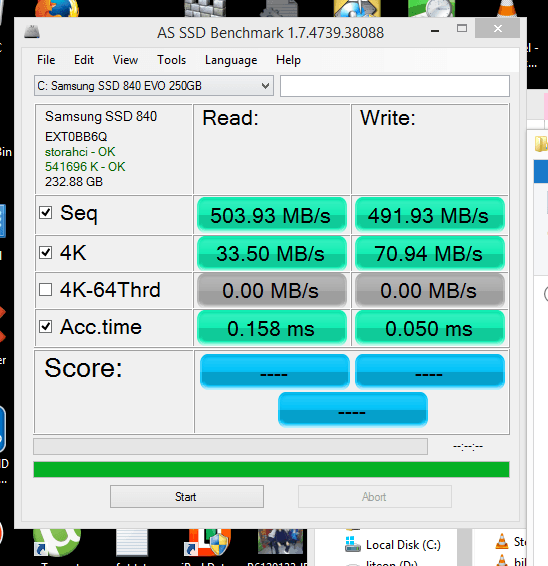Uncheck the Seq test checkbox
This screenshot has width=548, height=566.
pyautogui.click(x=45, y=212)
